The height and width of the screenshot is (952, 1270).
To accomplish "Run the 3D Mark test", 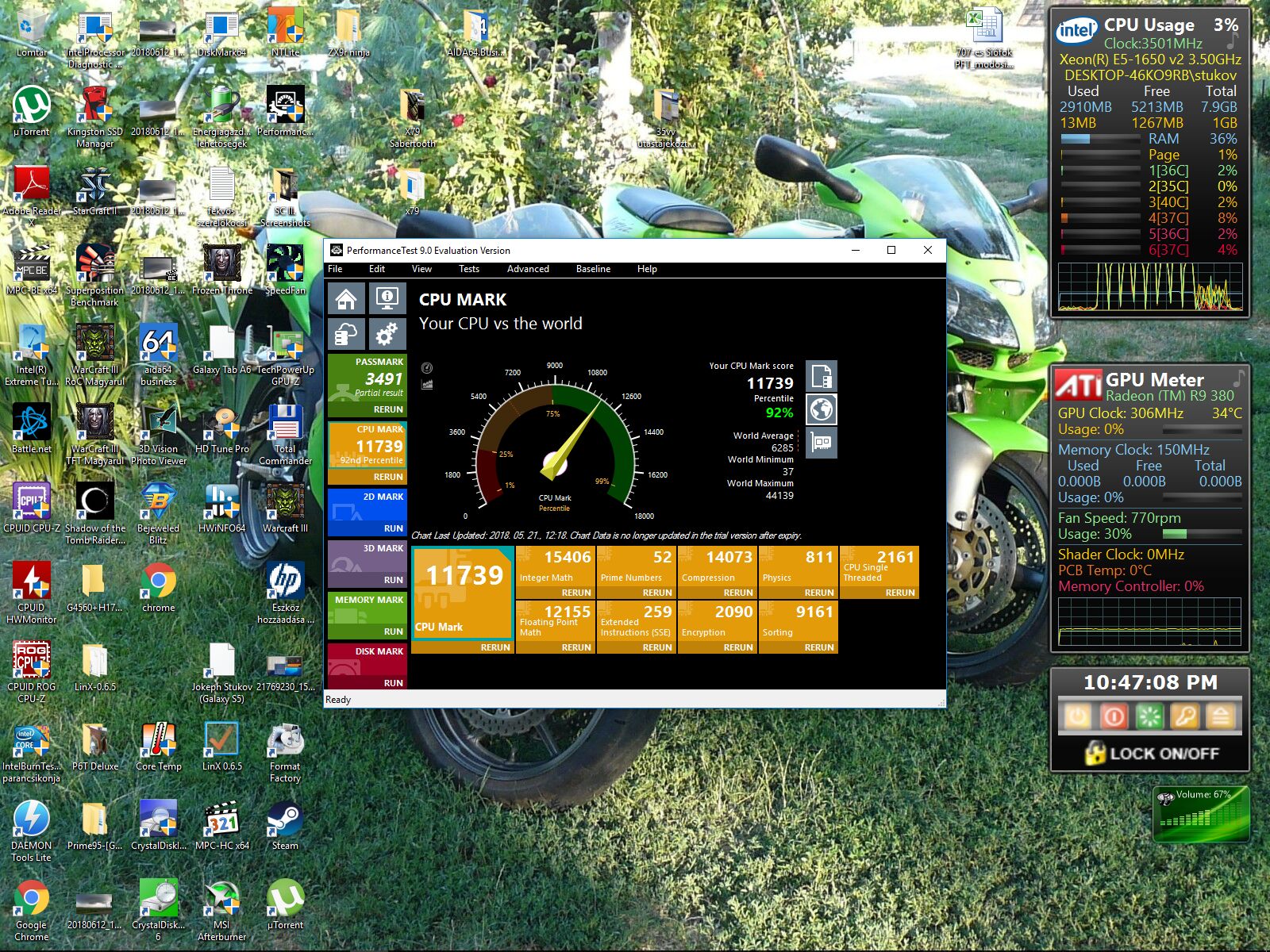I will [x=394, y=580].
